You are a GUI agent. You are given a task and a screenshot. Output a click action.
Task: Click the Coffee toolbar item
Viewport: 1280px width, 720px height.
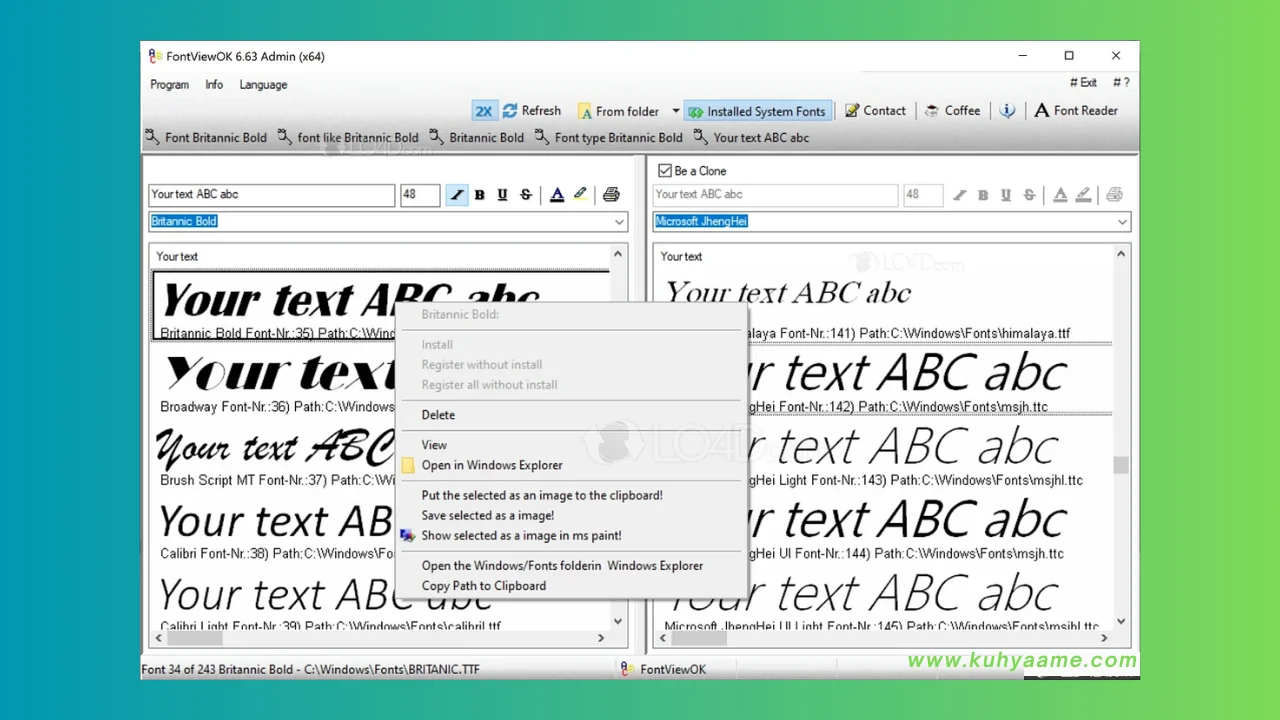tap(952, 111)
